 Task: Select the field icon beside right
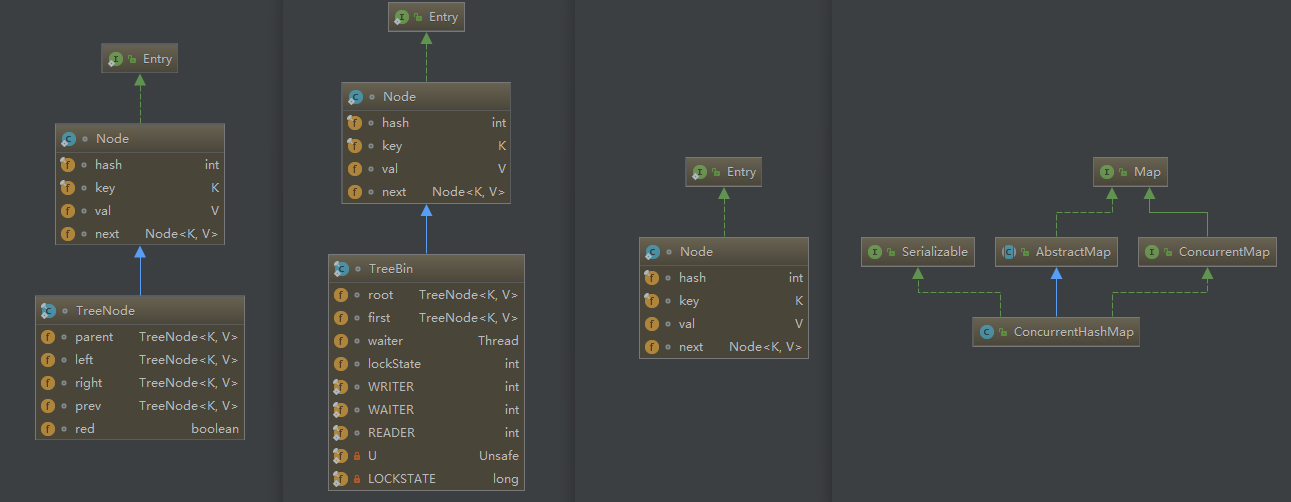click(48, 383)
